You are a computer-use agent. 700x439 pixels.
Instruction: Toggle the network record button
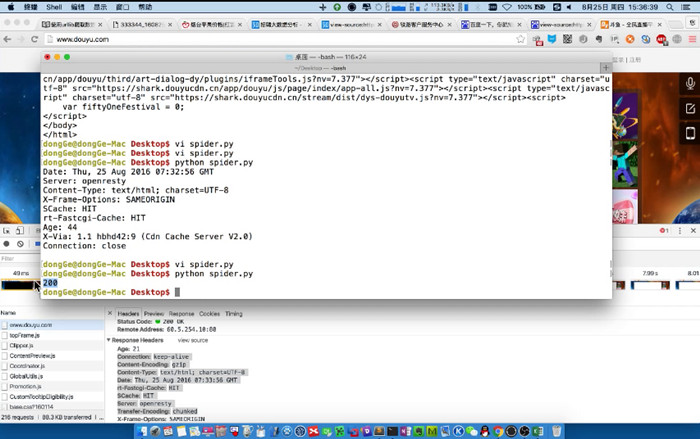coord(7,244)
